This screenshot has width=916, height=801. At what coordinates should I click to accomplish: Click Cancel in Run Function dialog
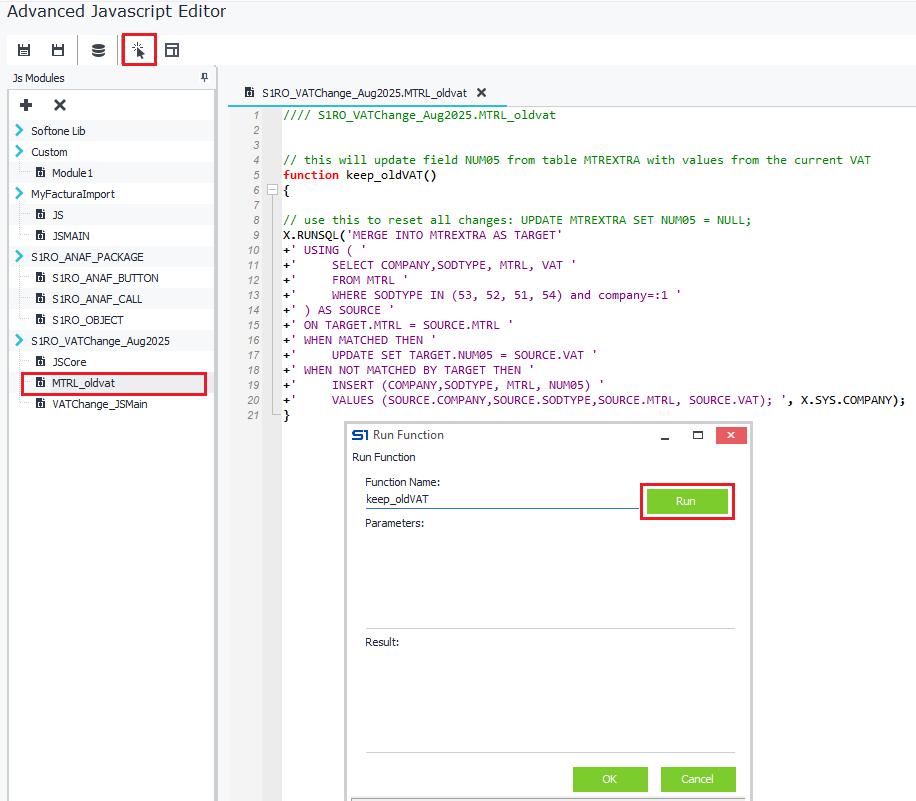pos(698,779)
